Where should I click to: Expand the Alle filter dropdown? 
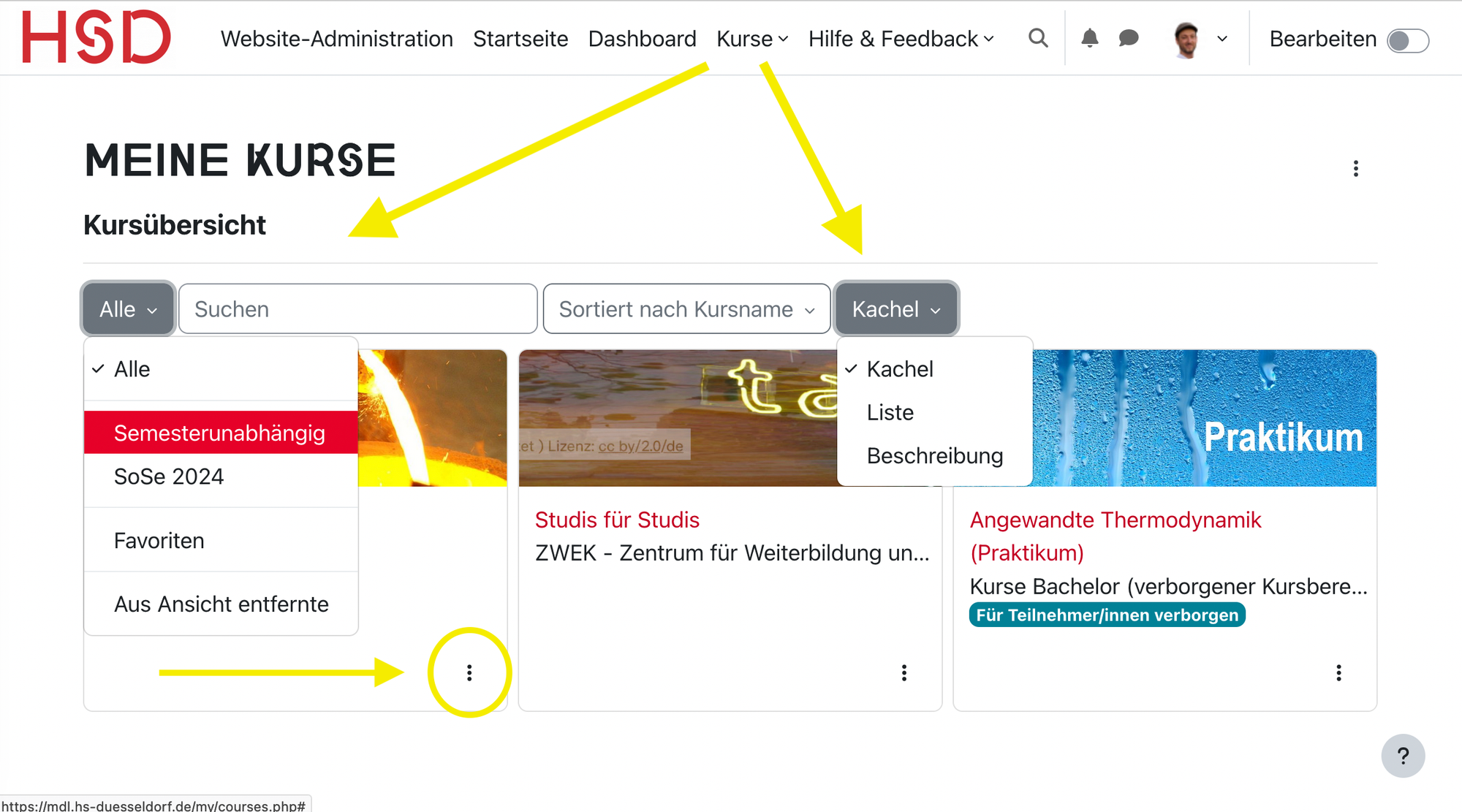[128, 309]
